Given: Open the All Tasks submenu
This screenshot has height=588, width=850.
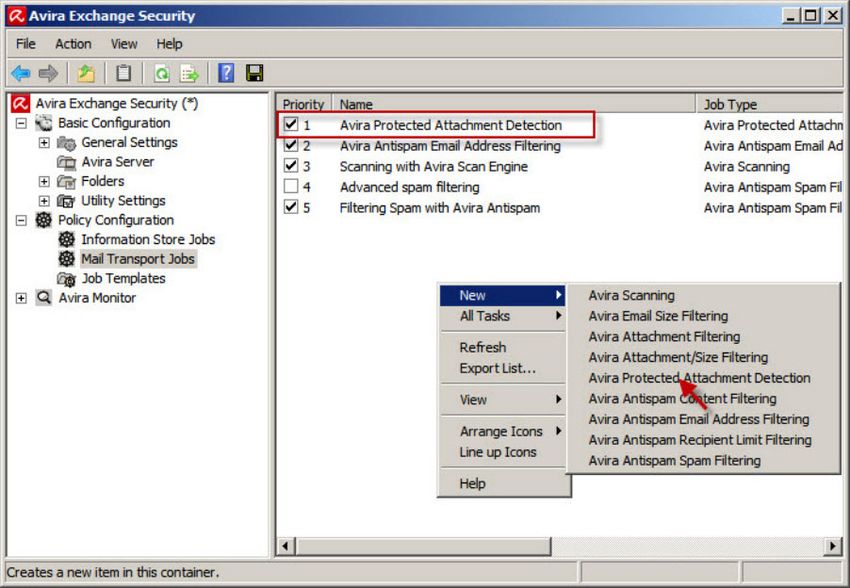Looking at the screenshot, I should [x=503, y=316].
